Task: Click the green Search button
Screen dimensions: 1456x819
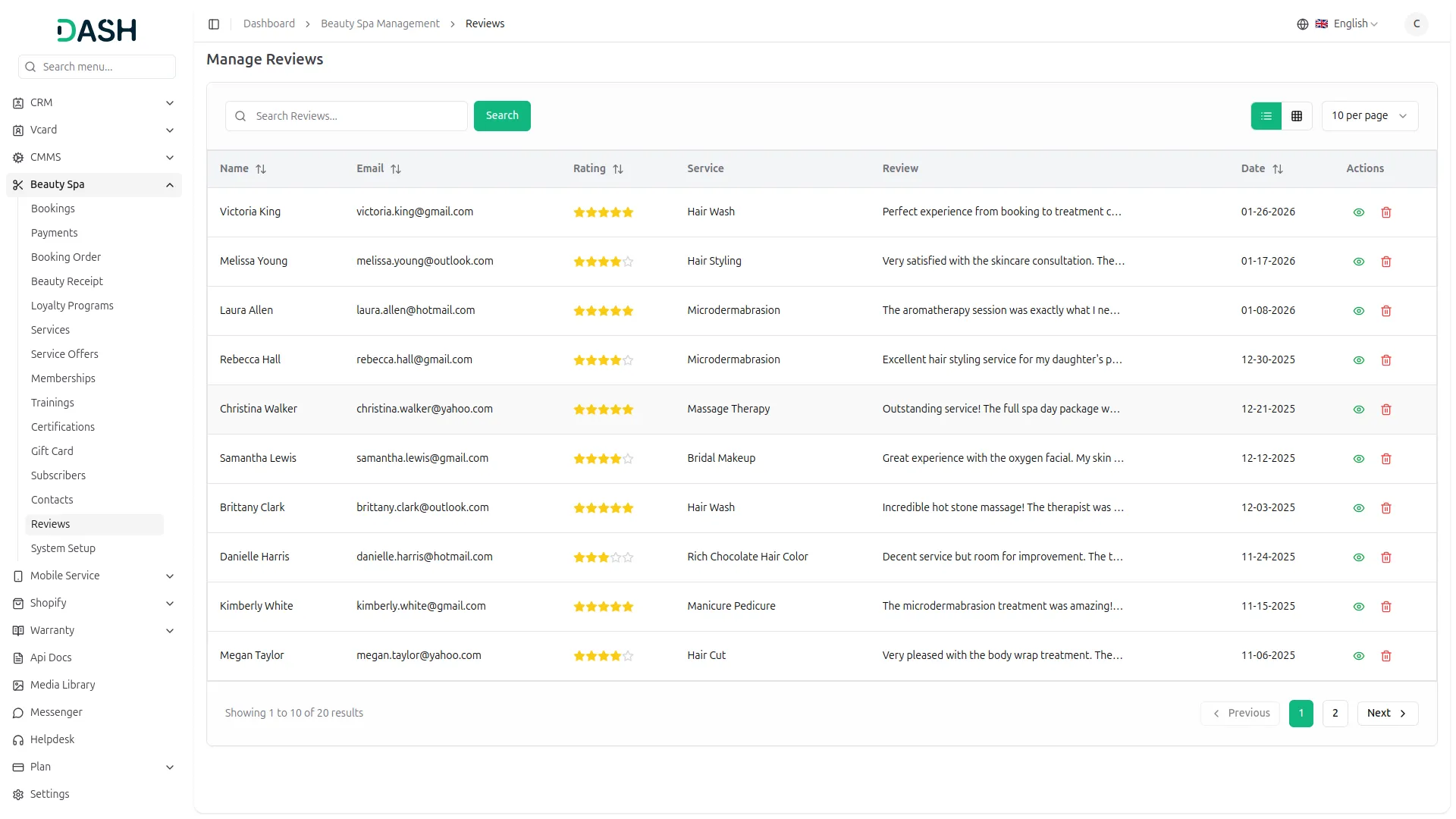Action: [x=502, y=116]
